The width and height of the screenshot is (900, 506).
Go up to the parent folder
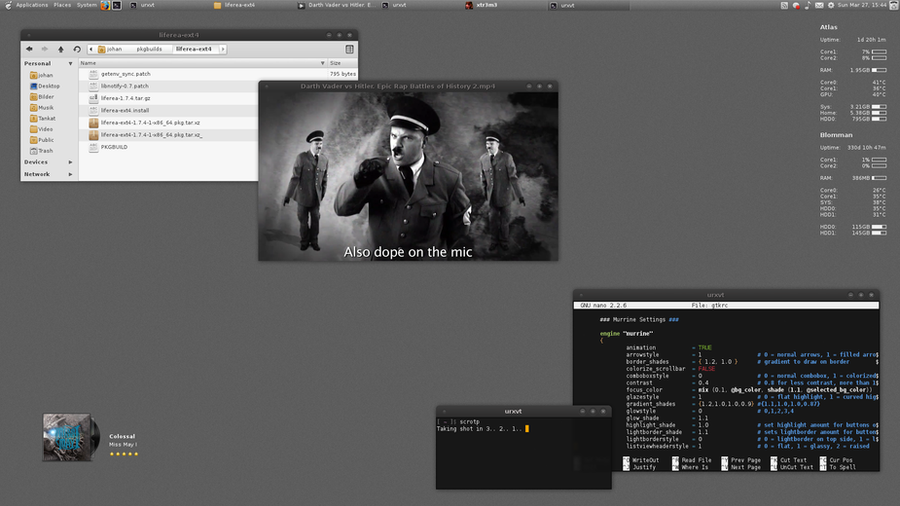(x=61, y=49)
